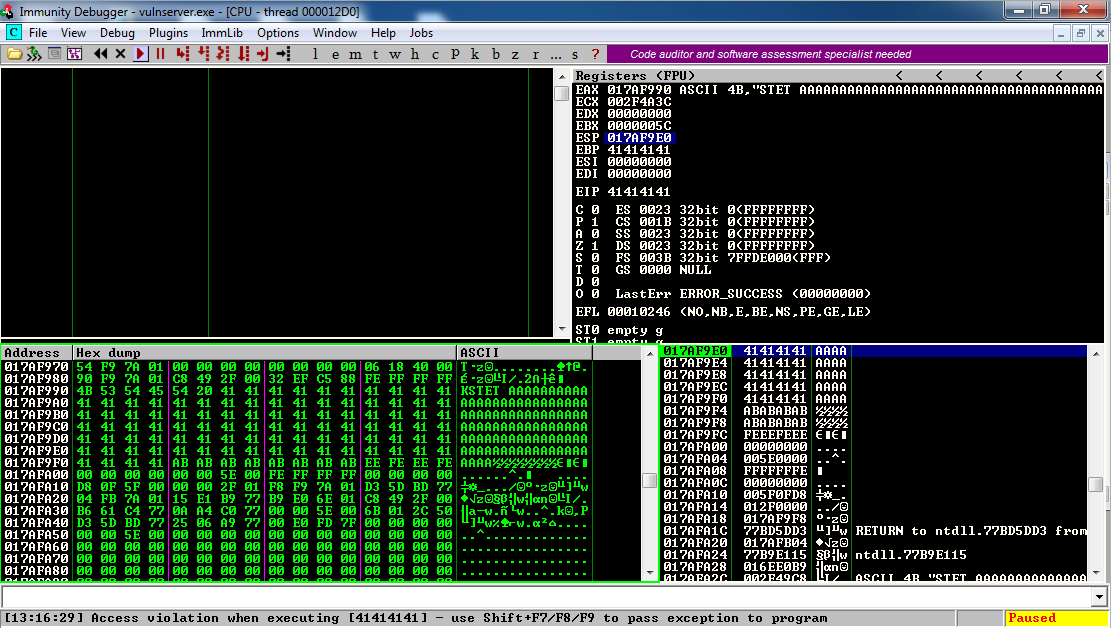Open the Plugins menu
This screenshot has height=628, width=1111.
(x=168, y=33)
